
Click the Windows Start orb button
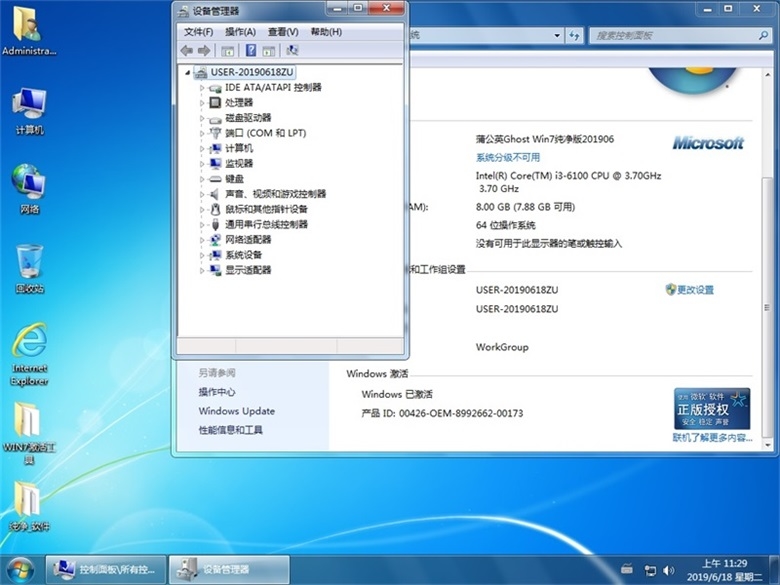[21, 569]
